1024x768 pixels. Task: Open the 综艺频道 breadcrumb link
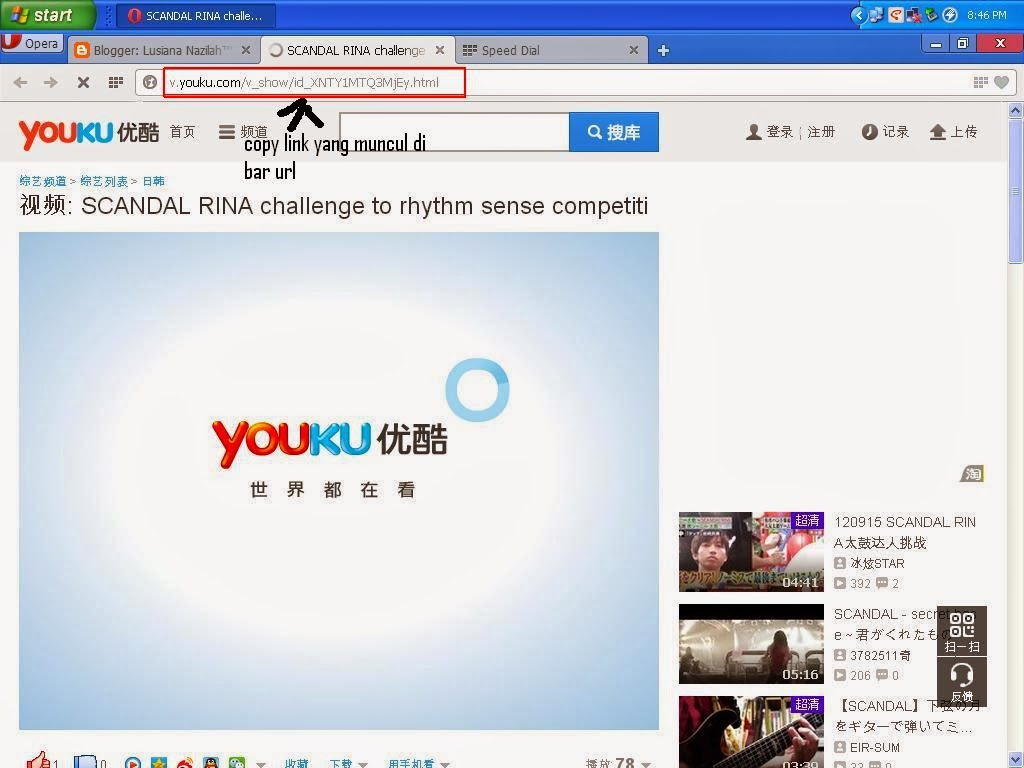point(43,181)
